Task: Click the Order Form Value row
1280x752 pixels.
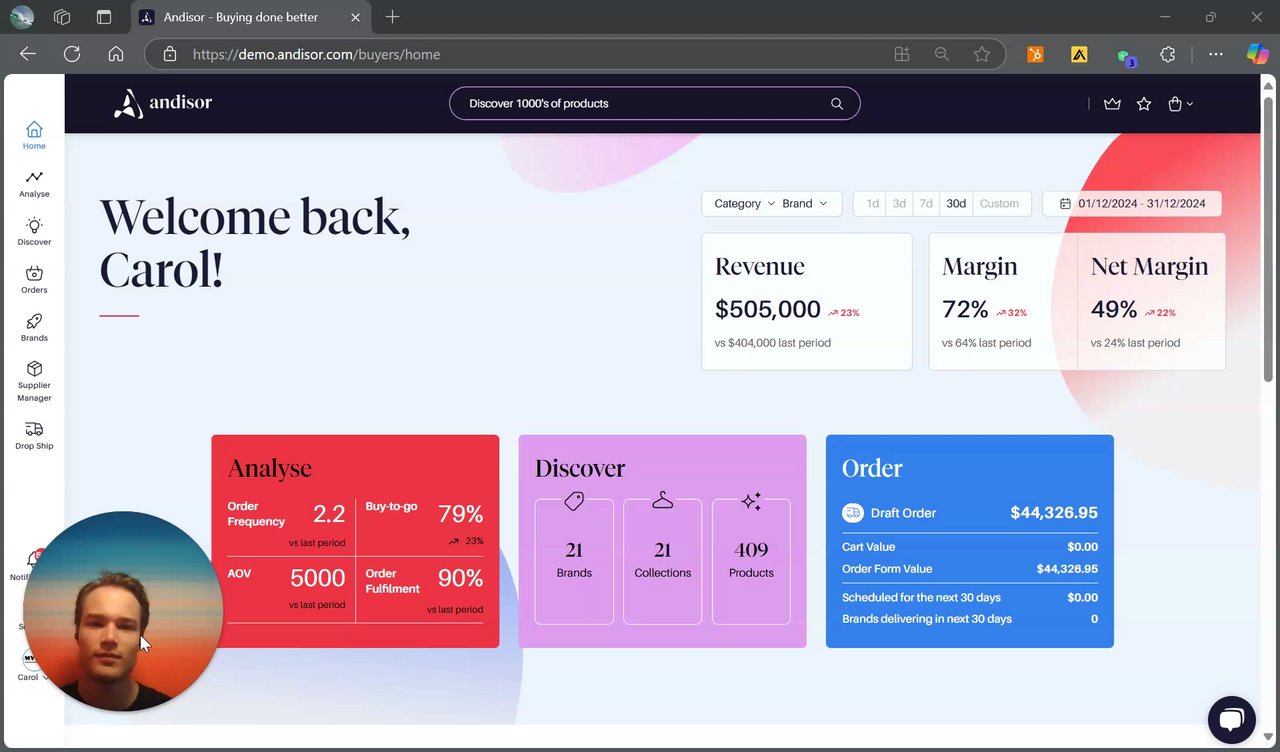Action: coord(970,569)
